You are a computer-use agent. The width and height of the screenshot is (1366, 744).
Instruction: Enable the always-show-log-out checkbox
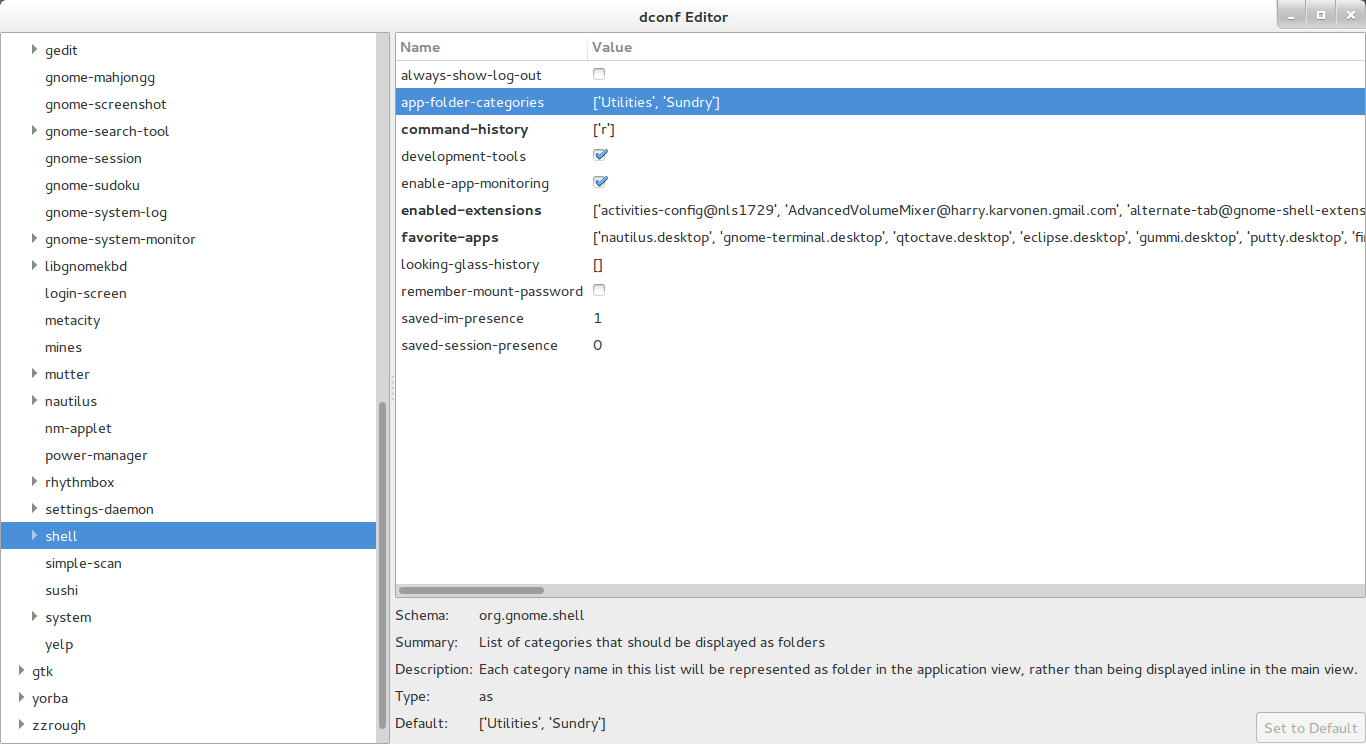(599, 74)
